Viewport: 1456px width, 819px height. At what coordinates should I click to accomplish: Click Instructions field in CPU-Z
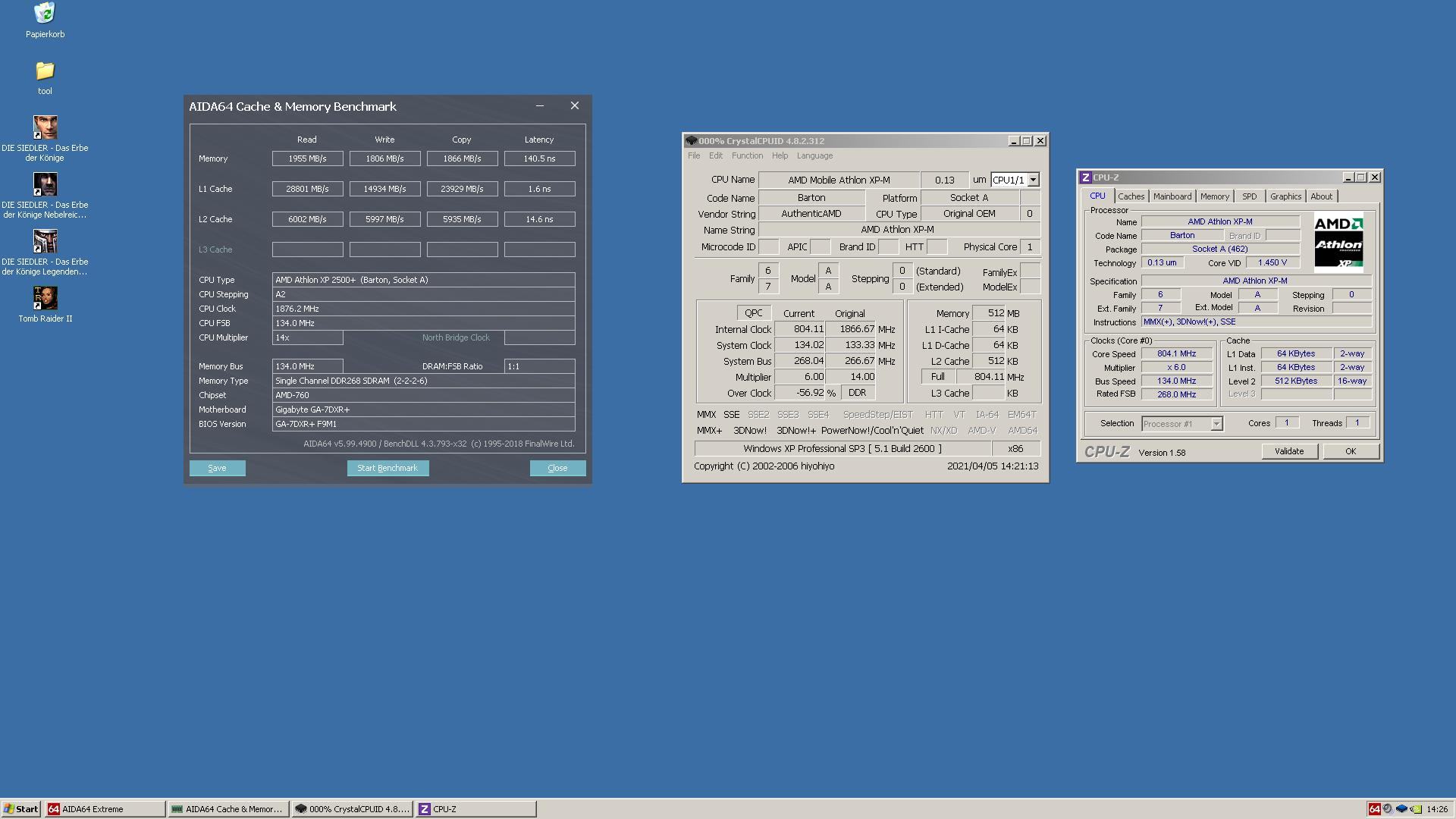coord(1256,322)
